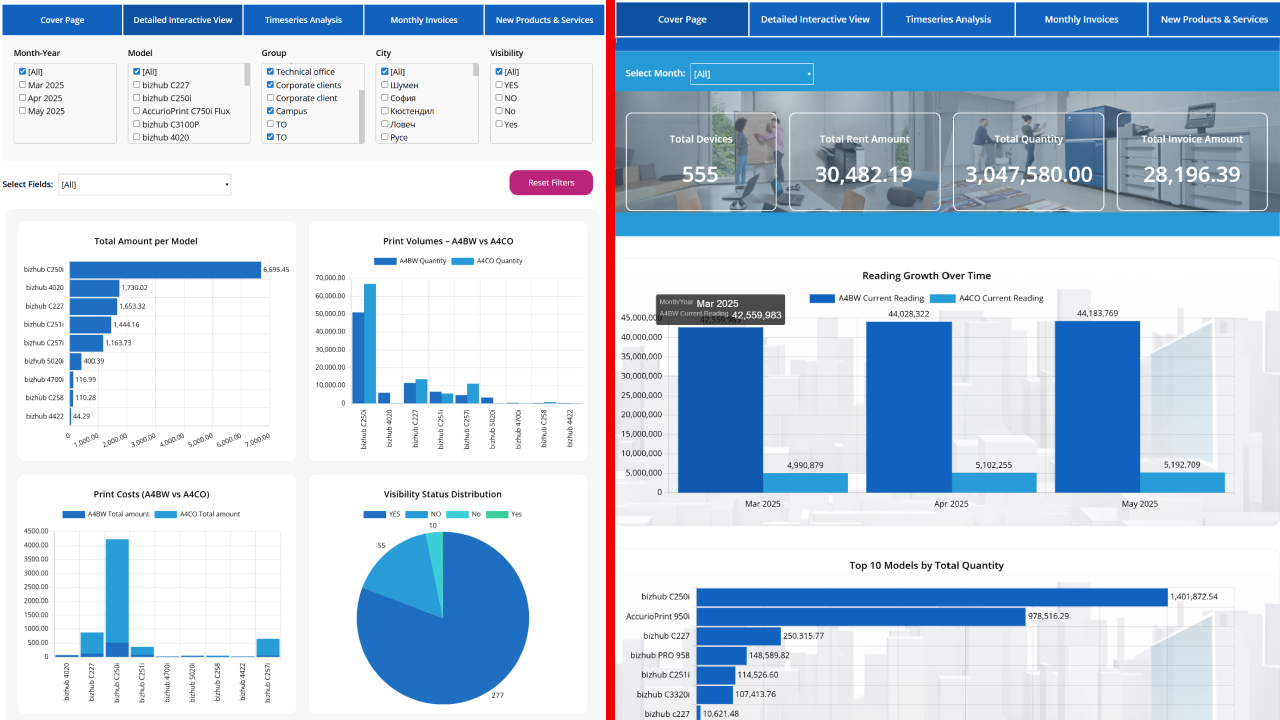Viewport: 1280px width, 720px height.
Task: Uncheck Campus in the Group filter
Action: 271,111
